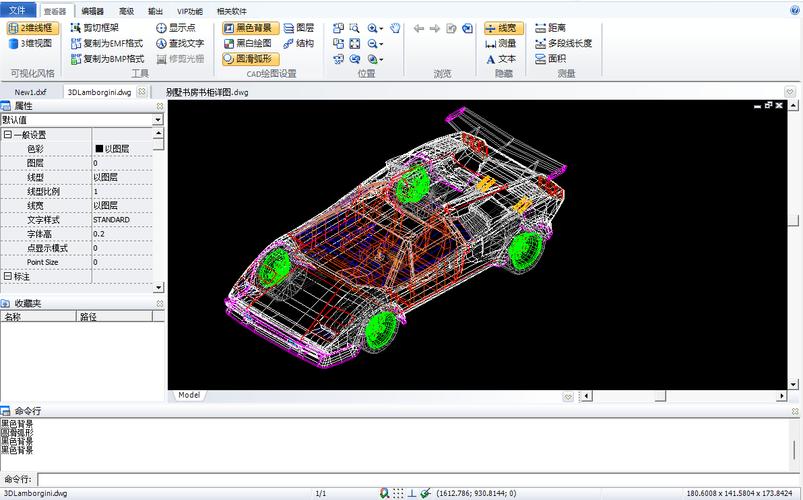The image size is (803, 500).
Task: Switch to the 别墅书房书柜详图.dwg document tab
Action: [x=207, y=92]
